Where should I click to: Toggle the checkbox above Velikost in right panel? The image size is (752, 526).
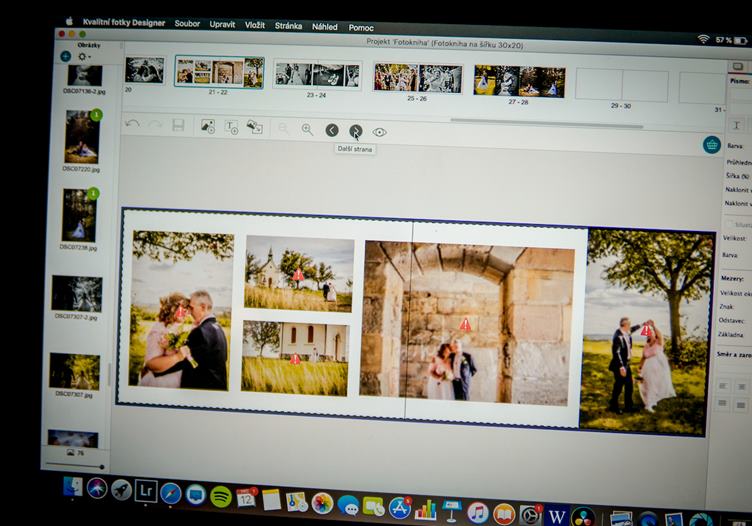click(729, 224)
